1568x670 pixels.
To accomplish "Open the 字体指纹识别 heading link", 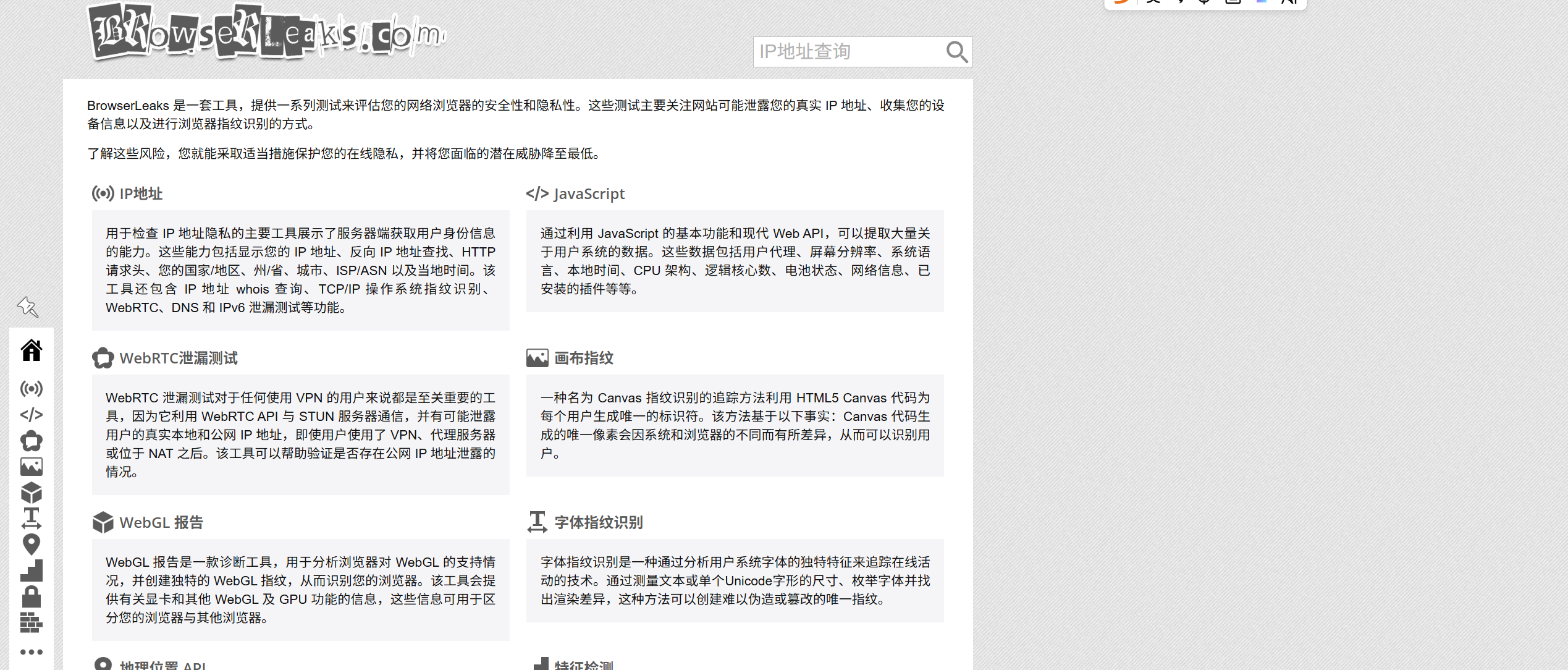I will click(x=599, y=522).
